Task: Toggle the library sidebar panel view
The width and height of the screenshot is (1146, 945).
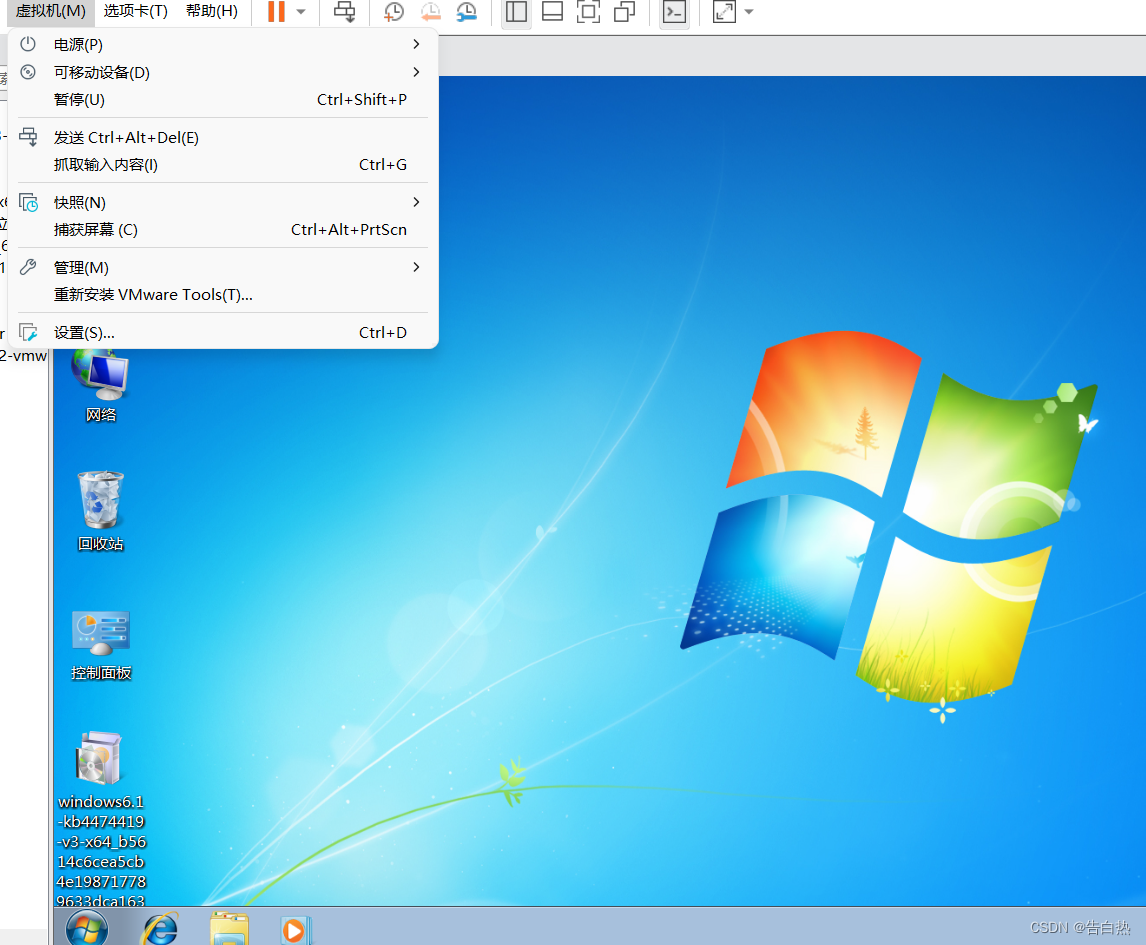Action: coord(516,12)
